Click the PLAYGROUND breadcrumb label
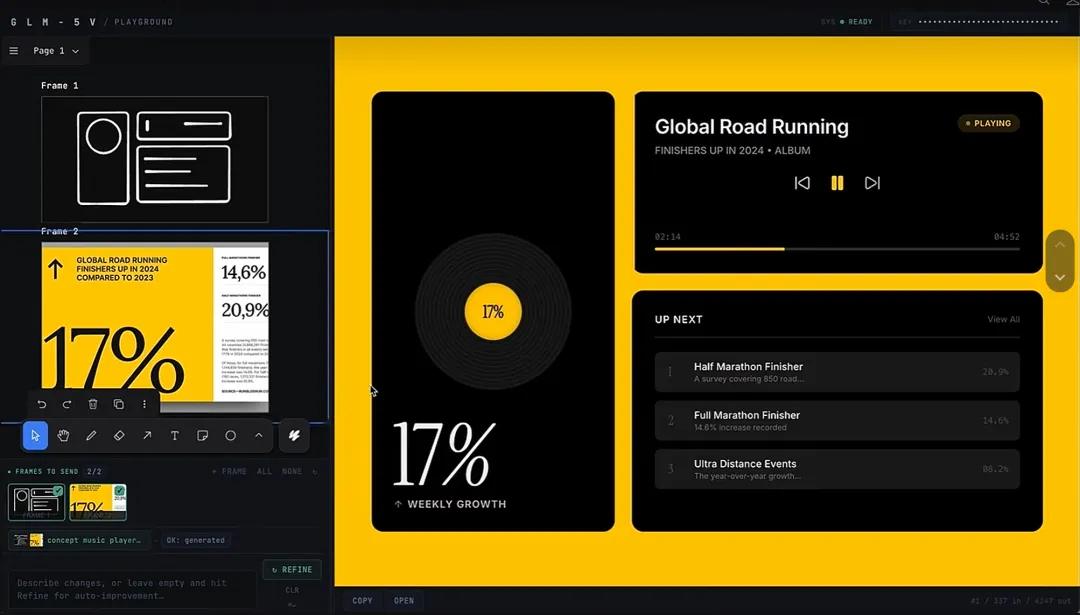Screen dimensions: 1080x615 (143, 22)
